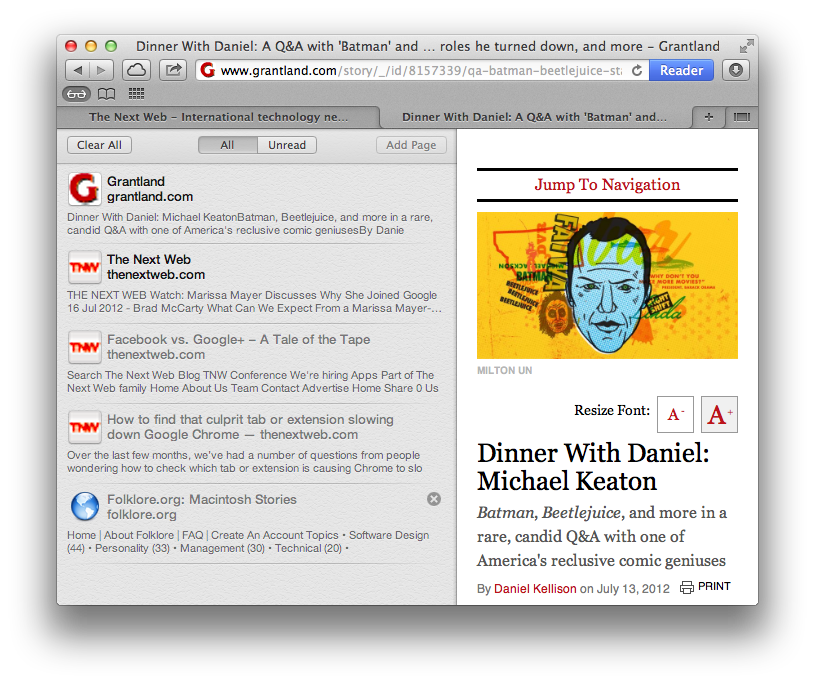Click into the grantland.com URL address field
Screen dimensions: 815x684
(x=421, y=70)
